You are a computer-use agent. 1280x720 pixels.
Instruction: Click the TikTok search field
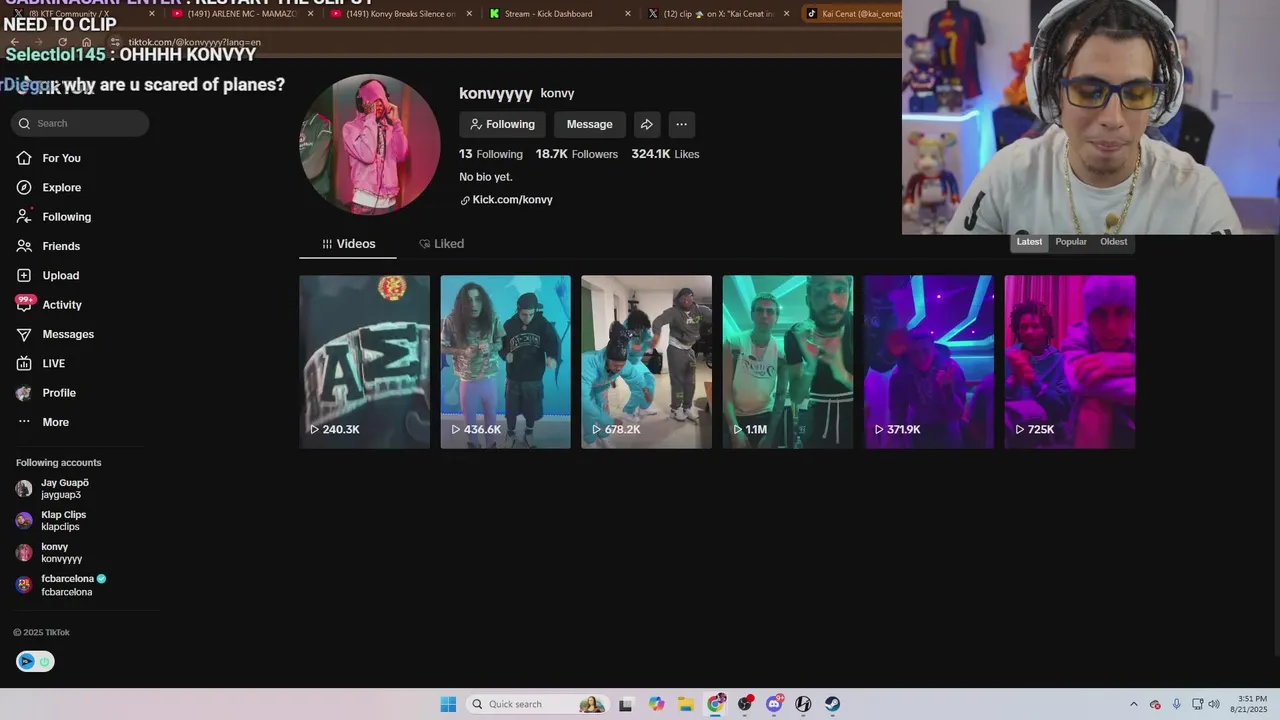point(80,123)
